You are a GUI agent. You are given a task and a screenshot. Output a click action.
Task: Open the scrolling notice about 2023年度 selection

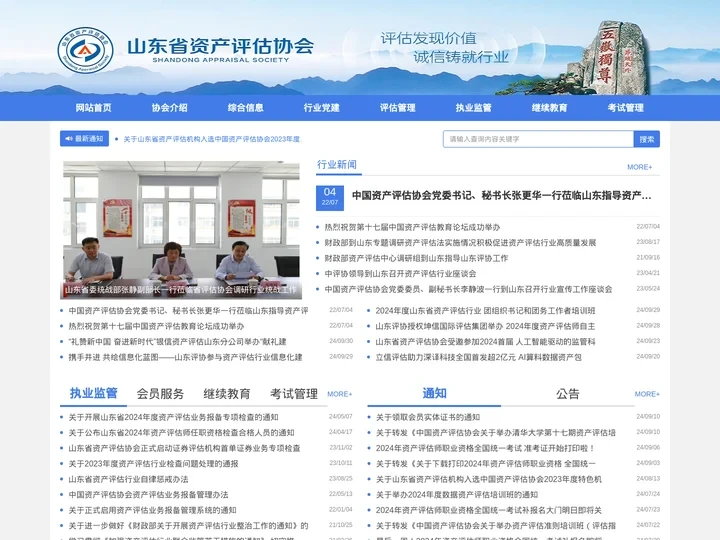pos(213,139)
